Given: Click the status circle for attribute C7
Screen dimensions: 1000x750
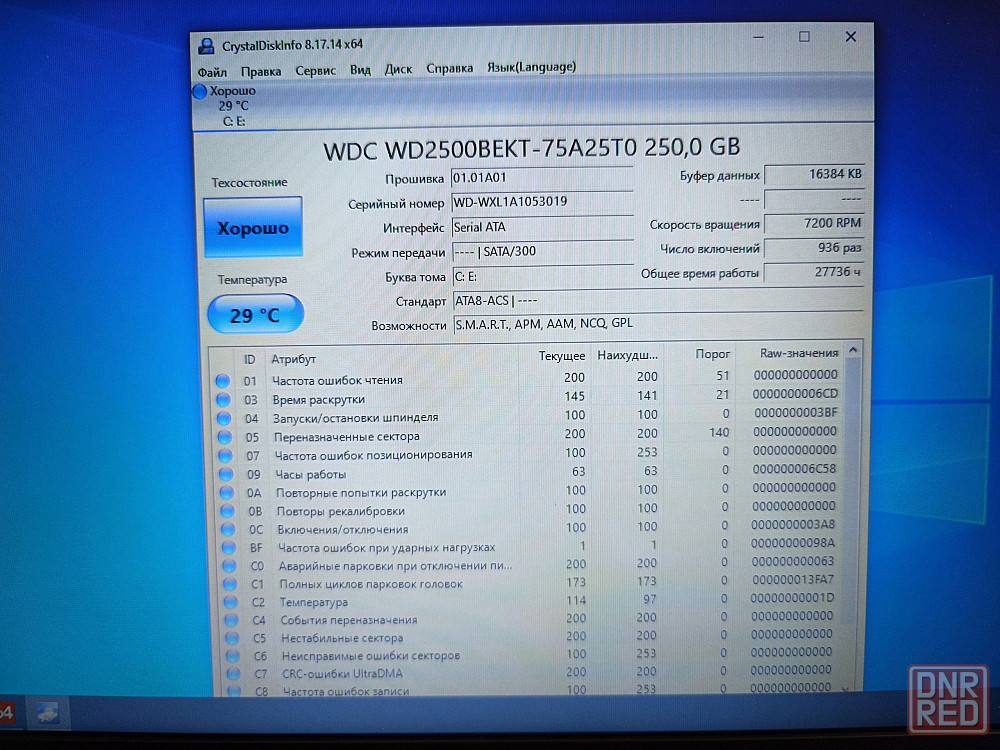Looking at the screenshot, I should pos(233,673).
